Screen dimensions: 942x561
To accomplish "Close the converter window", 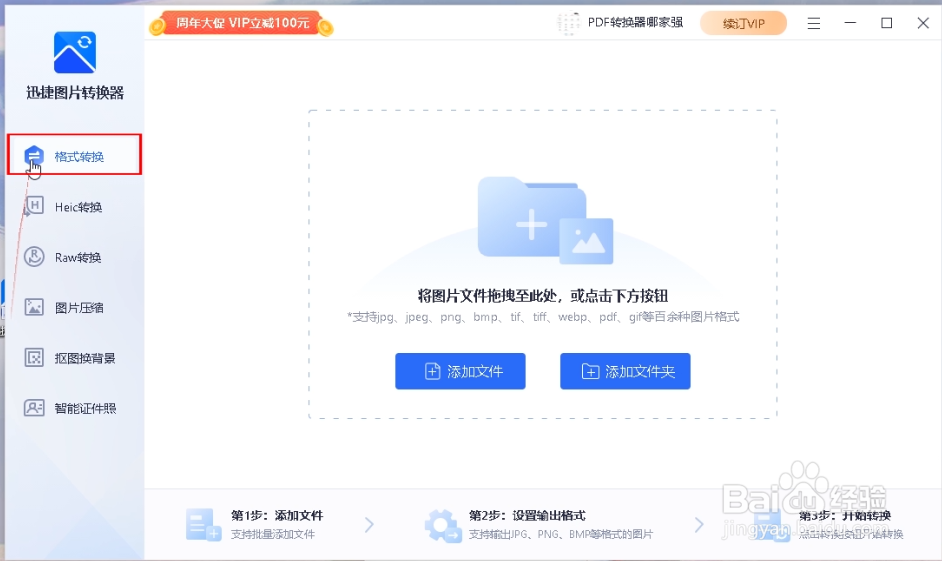I will tap(923, 23).
